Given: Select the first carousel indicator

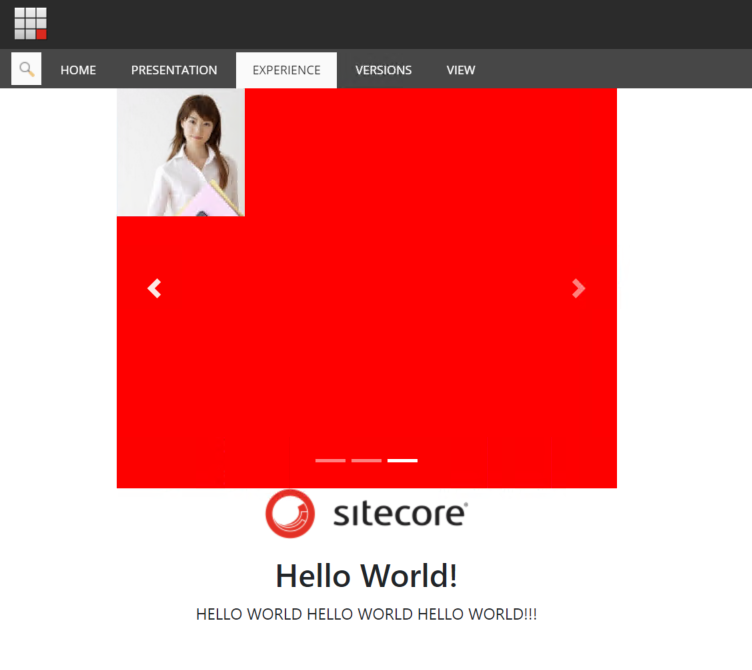Looking at the screenshot, I should click(330, 460).
